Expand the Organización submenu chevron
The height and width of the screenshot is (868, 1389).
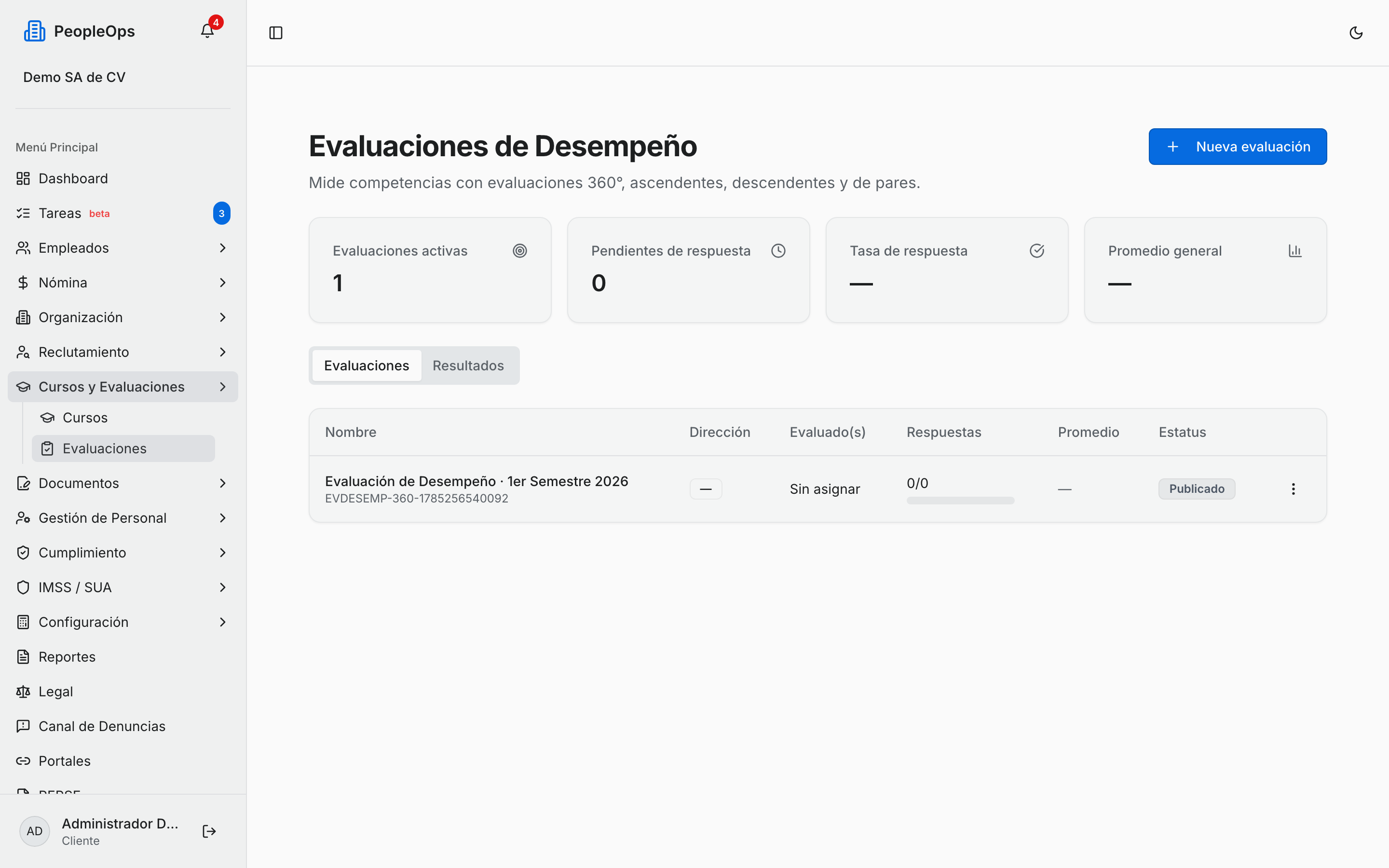click(x=223, y=317)
